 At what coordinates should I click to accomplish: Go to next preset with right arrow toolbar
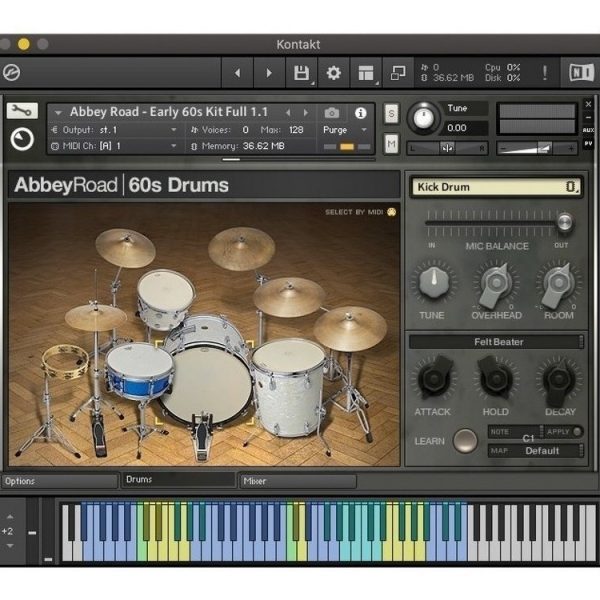[269, 73]
